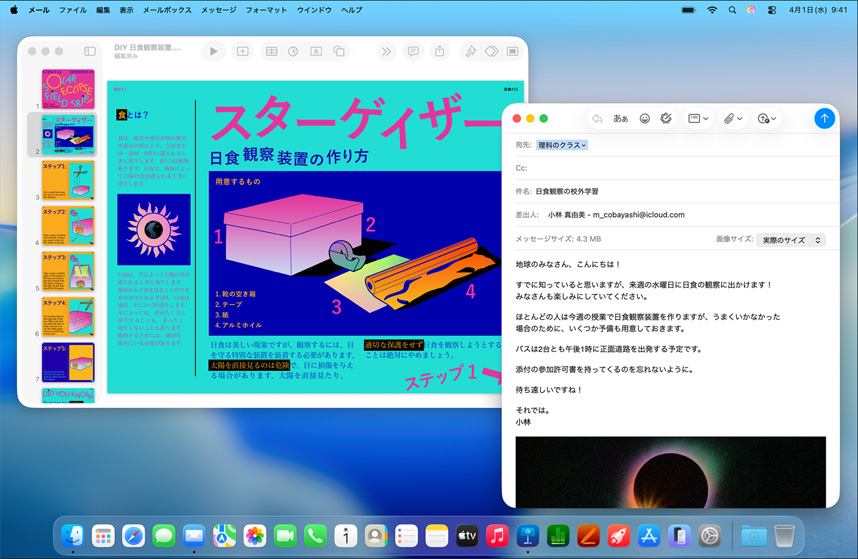Toggle the Animate inspector panel
This screenshot has height=559, width=858.
(491, 51)
